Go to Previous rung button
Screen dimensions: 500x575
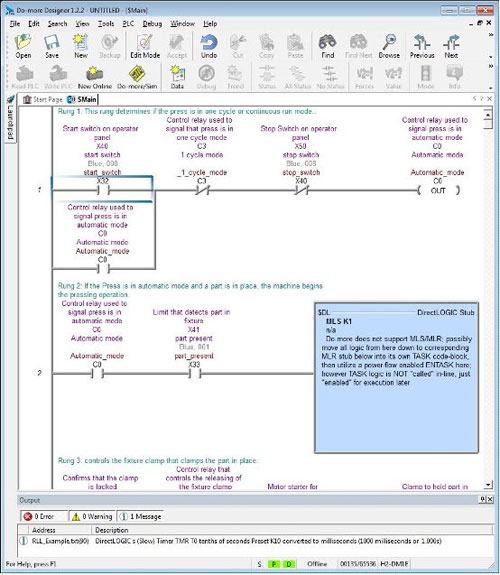pyautogui.click(x=422, y=46)
